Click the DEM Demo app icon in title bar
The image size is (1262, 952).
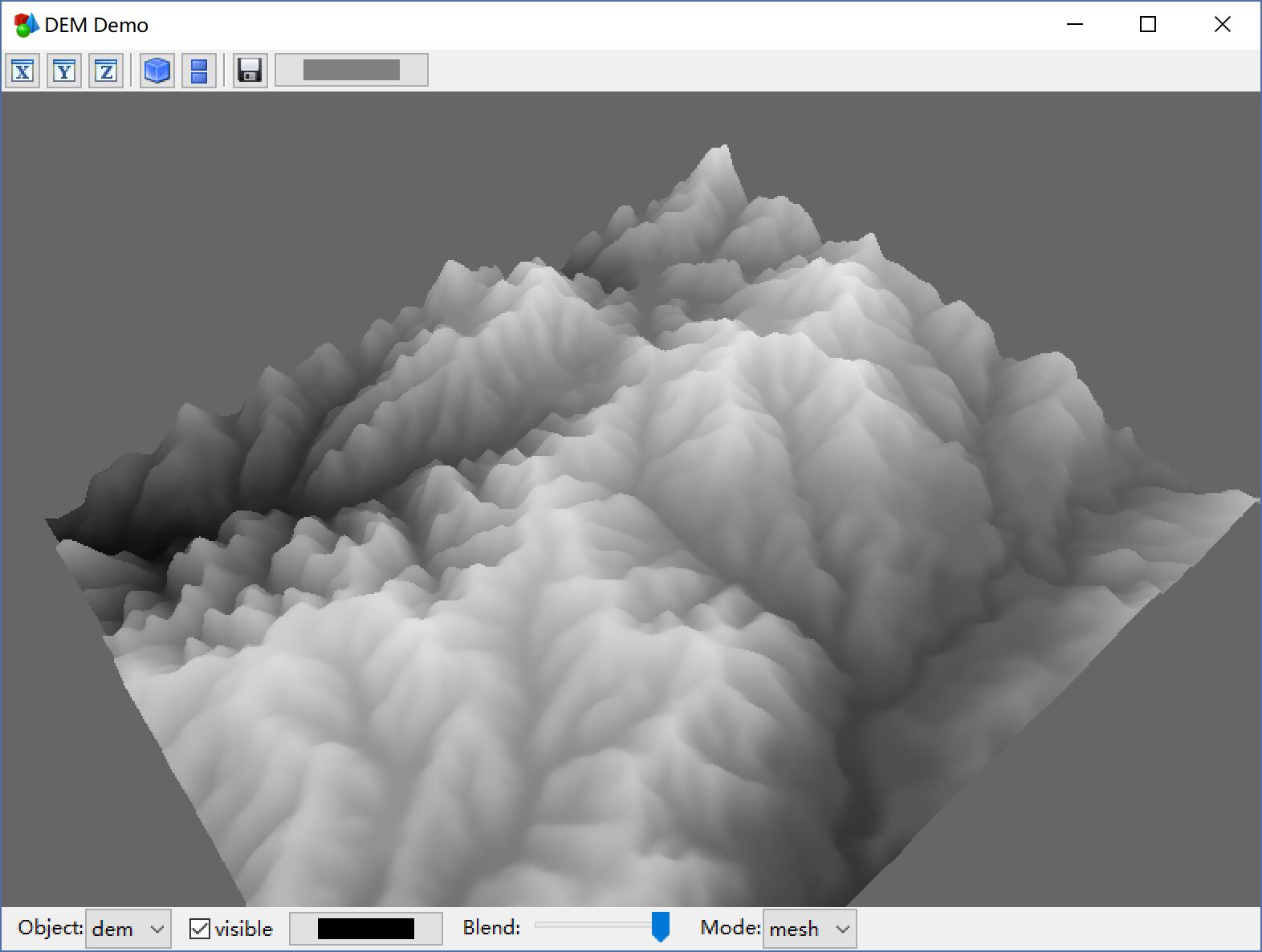[x=26, y=25]
